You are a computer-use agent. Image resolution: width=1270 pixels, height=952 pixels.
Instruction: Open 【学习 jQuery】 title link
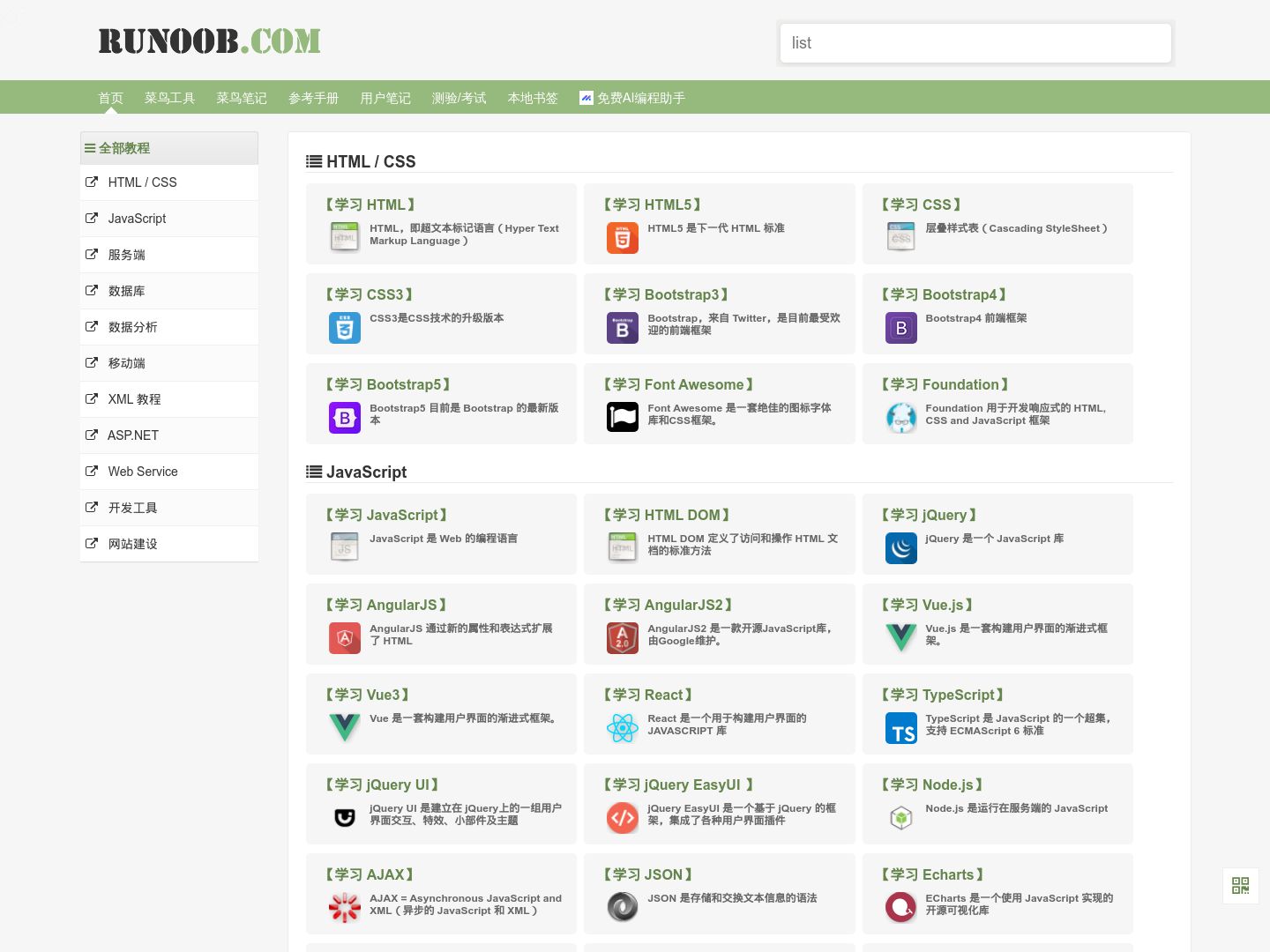(930, 515)
